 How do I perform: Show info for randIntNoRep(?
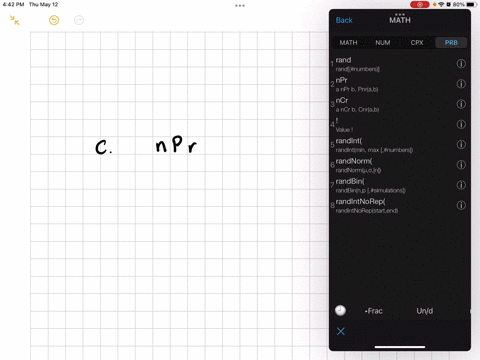(461, 205)
